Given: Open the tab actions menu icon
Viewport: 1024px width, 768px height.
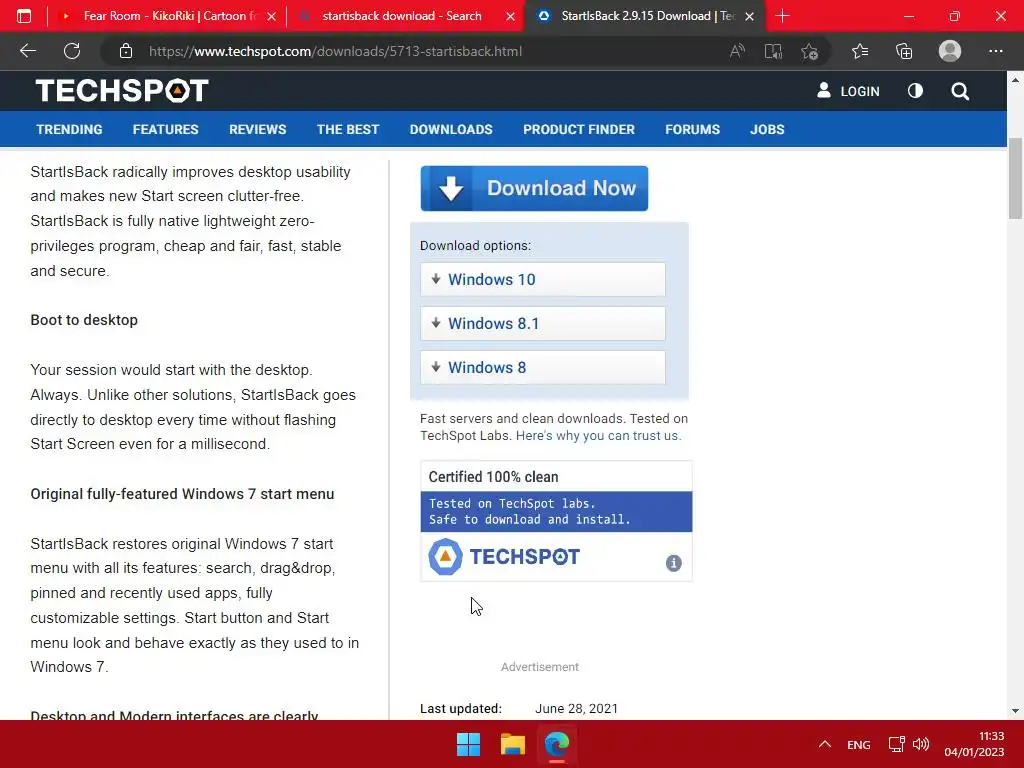Looking at the screenshot, I should click(x=24, y=16).
